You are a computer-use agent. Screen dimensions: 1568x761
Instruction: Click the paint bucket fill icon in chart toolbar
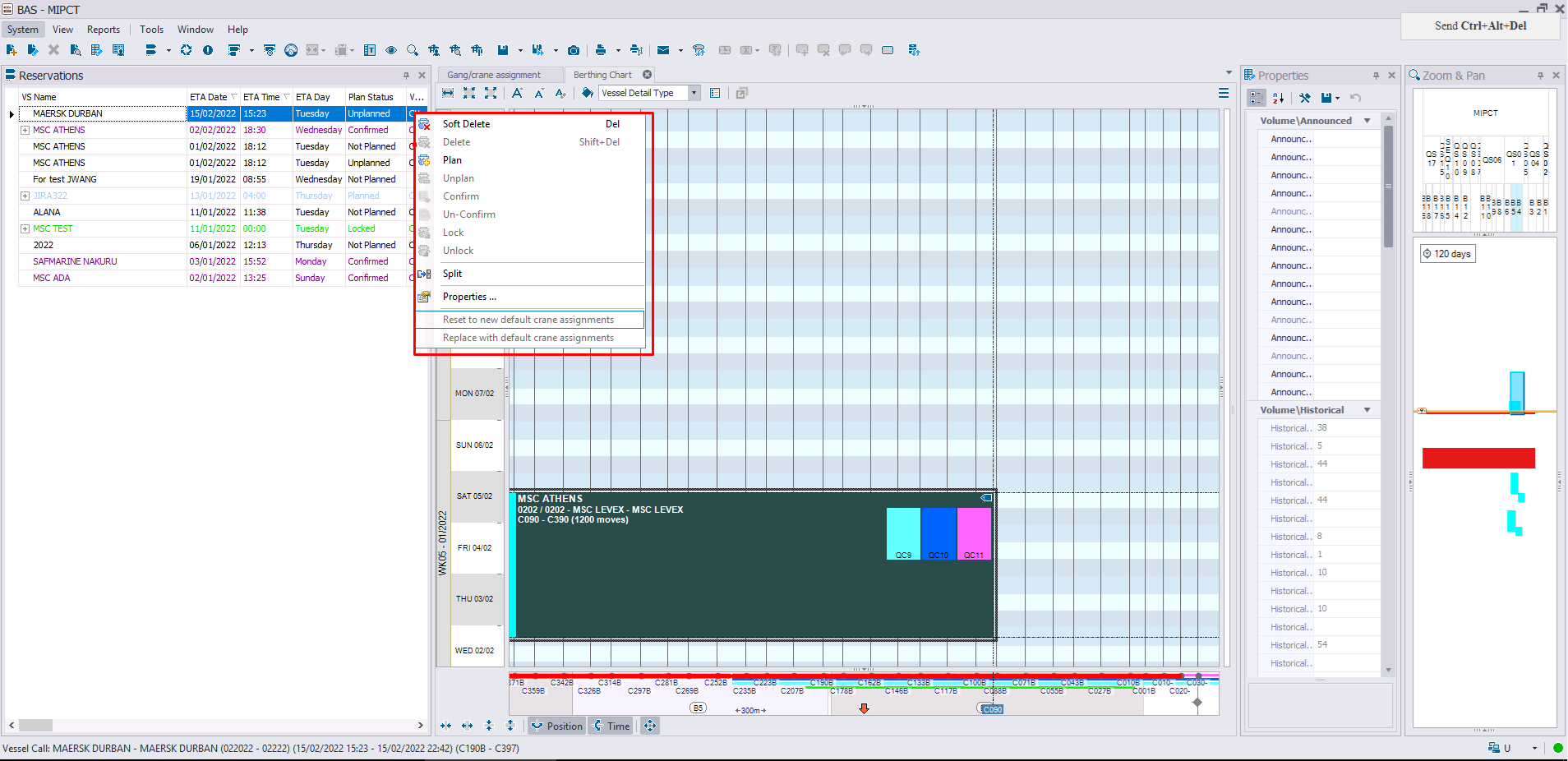[x=588, y=93]
